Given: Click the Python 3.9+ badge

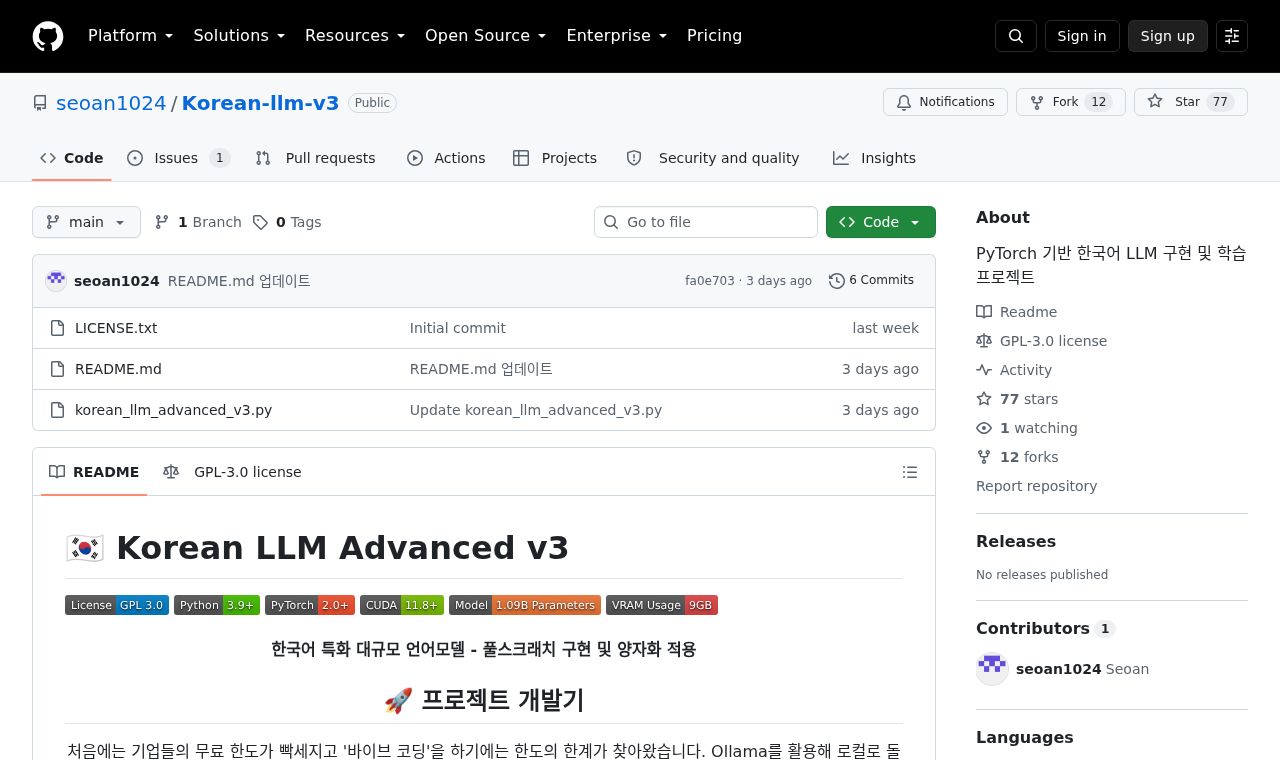Looking at the screenshot, I should [x=217, y=605].
